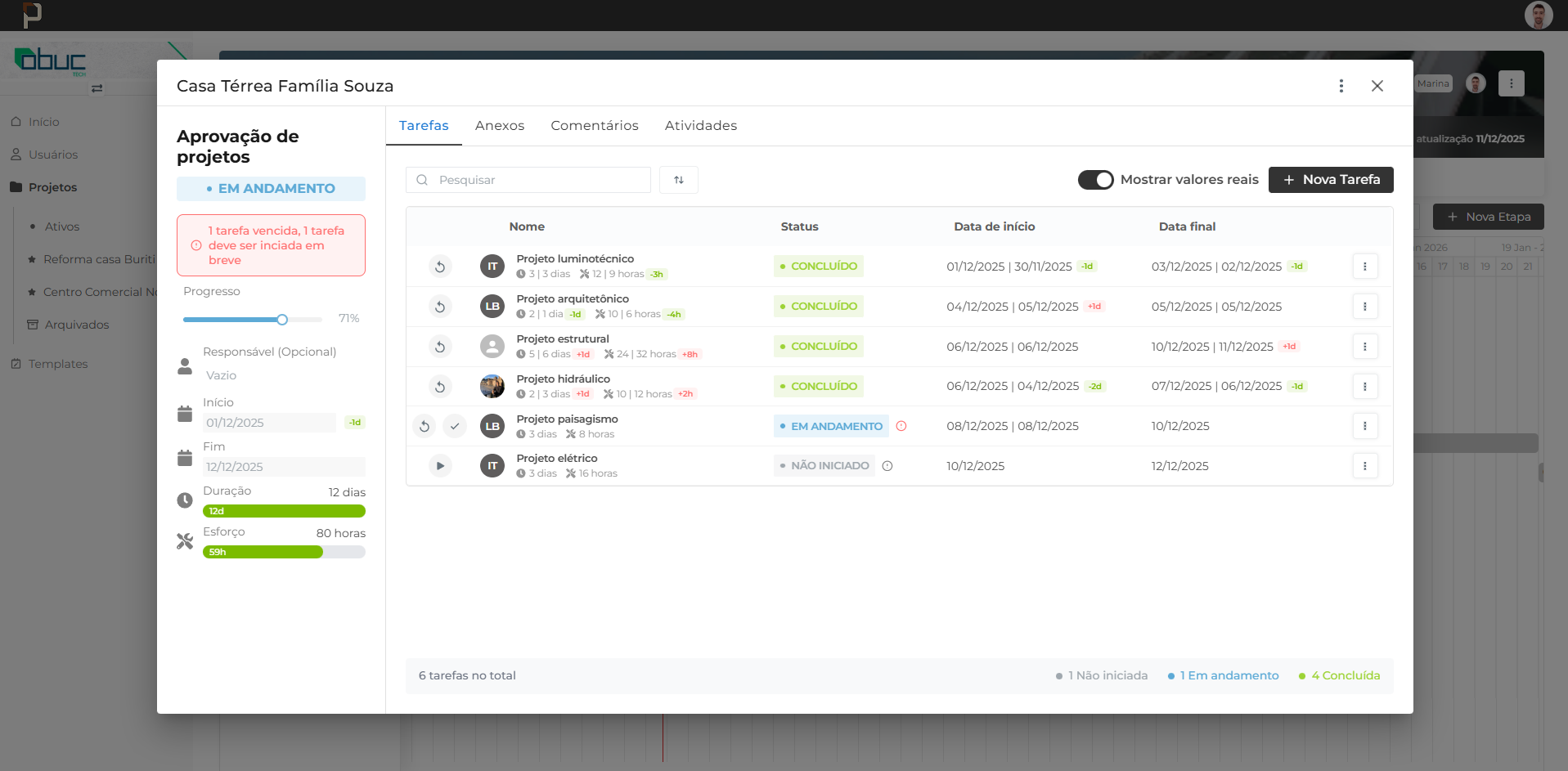Open the modal's three-dot options menu
Viewport: 1568px width, 771px height.
click(1341, 86)
